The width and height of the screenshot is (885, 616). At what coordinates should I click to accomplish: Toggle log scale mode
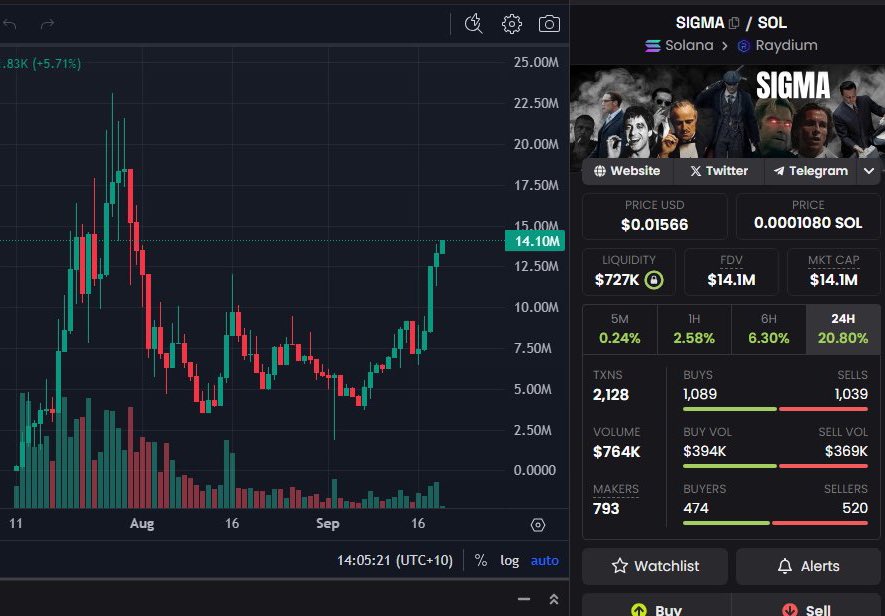pos(510,560)
